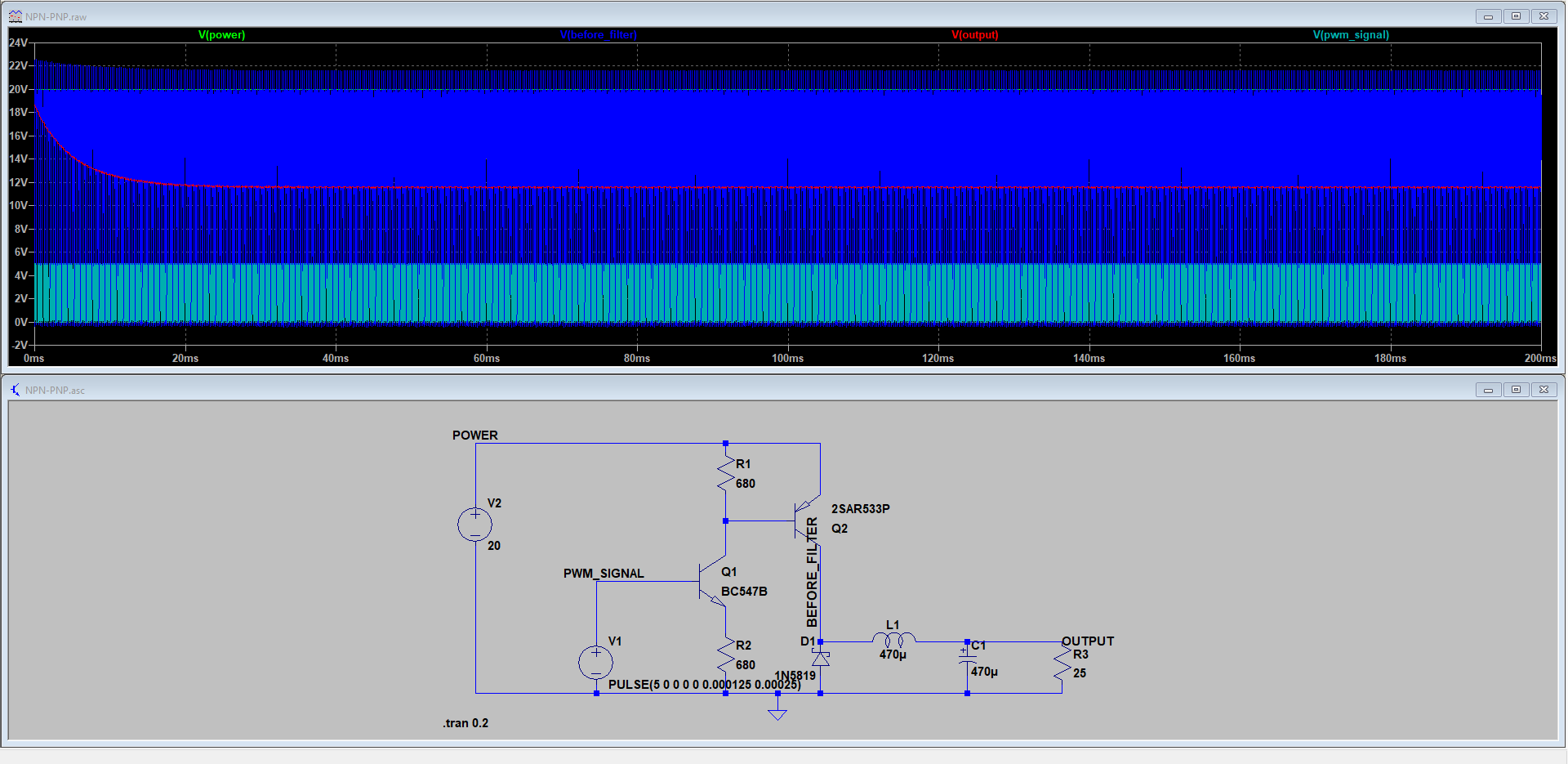Click the PULSE source value text
This screenshot has width=1568, height=764.
705,685
